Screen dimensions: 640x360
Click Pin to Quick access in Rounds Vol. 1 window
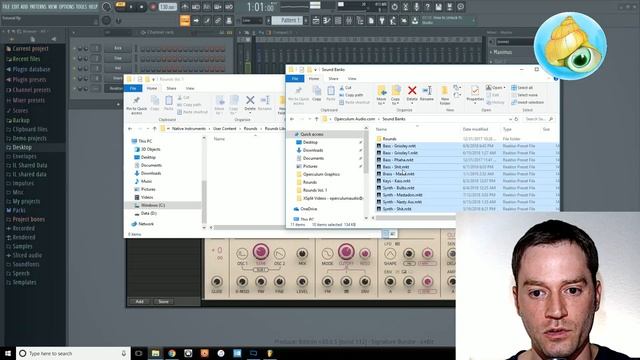click(136, 105)
